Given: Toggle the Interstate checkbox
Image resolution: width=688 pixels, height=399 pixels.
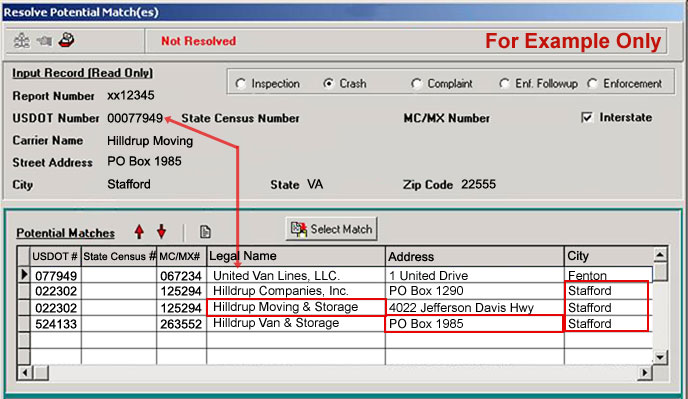Looking at the screenshot, I should click(x=587, y=118).
